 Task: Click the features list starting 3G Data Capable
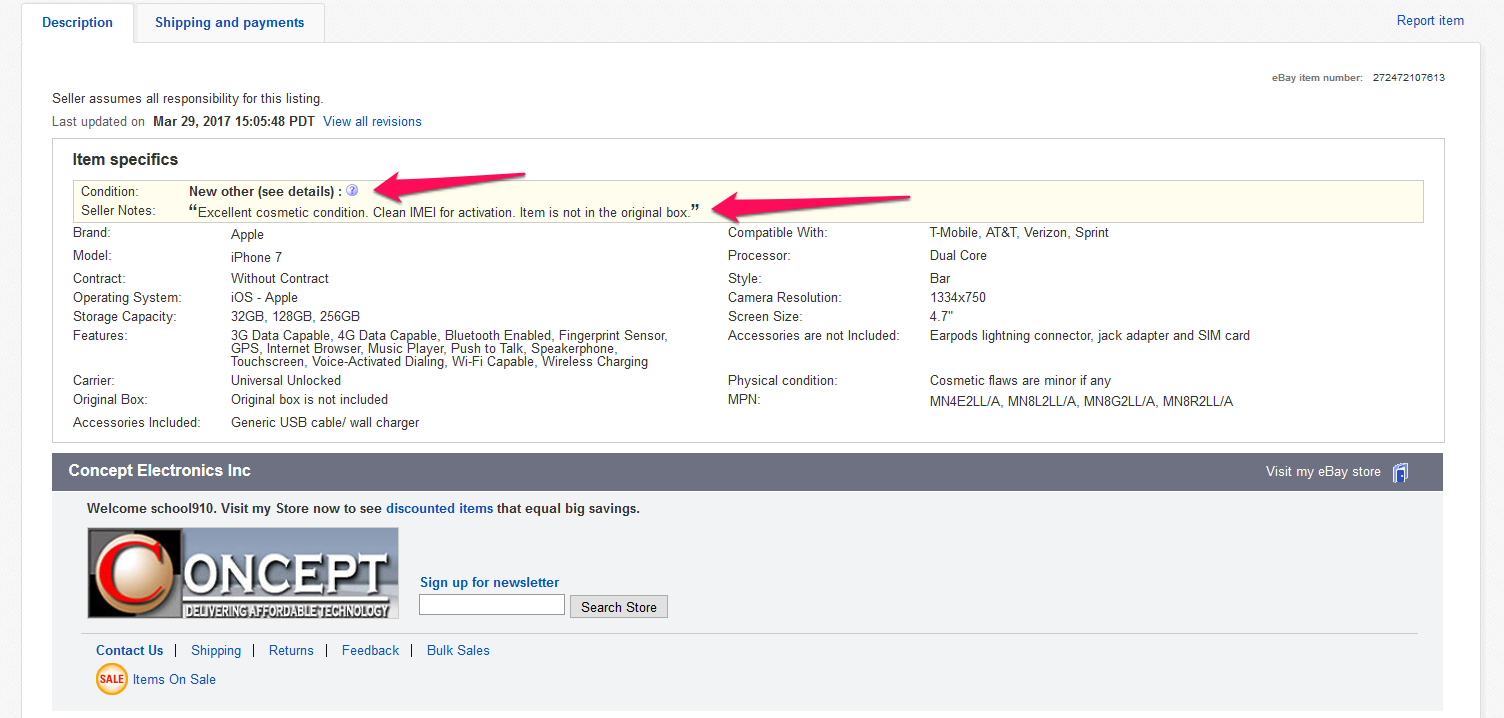coord(449,348)
